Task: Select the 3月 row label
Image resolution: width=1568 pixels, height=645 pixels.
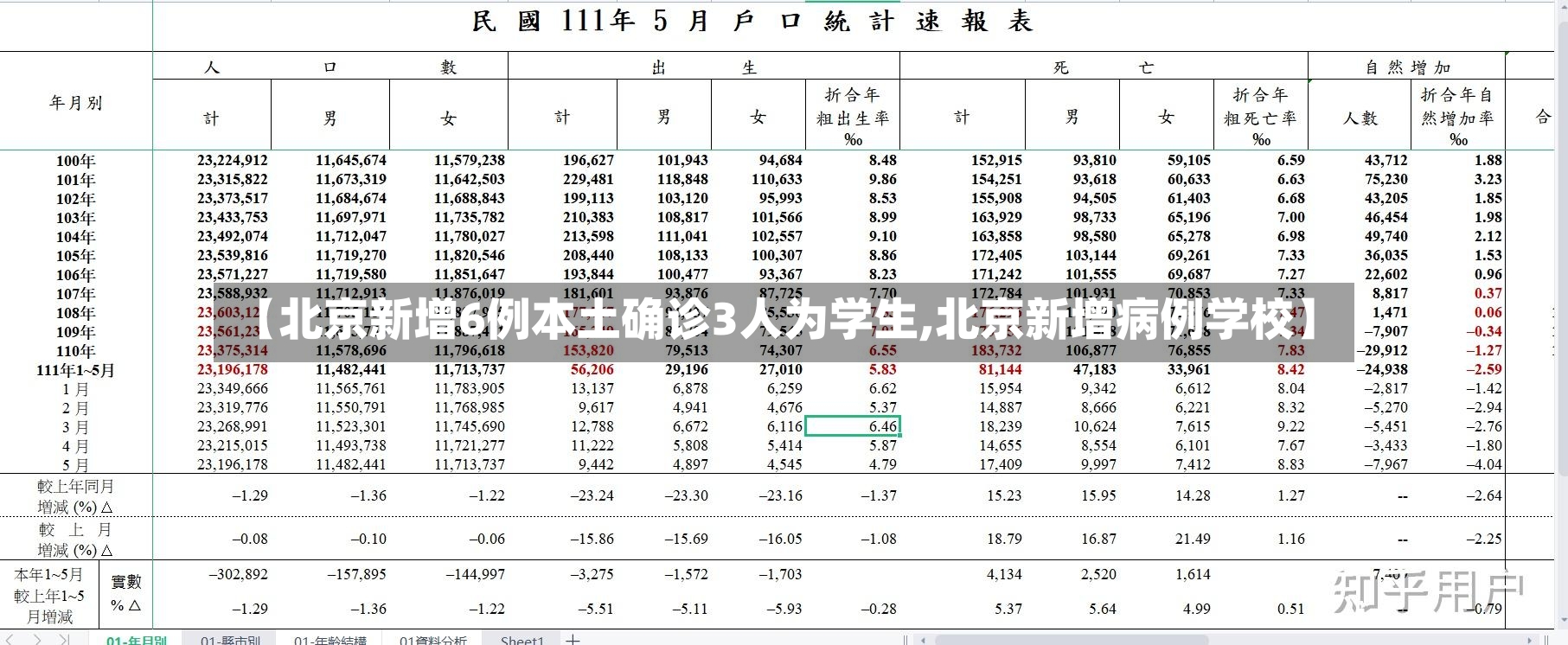Action: (x=76, y=427)
